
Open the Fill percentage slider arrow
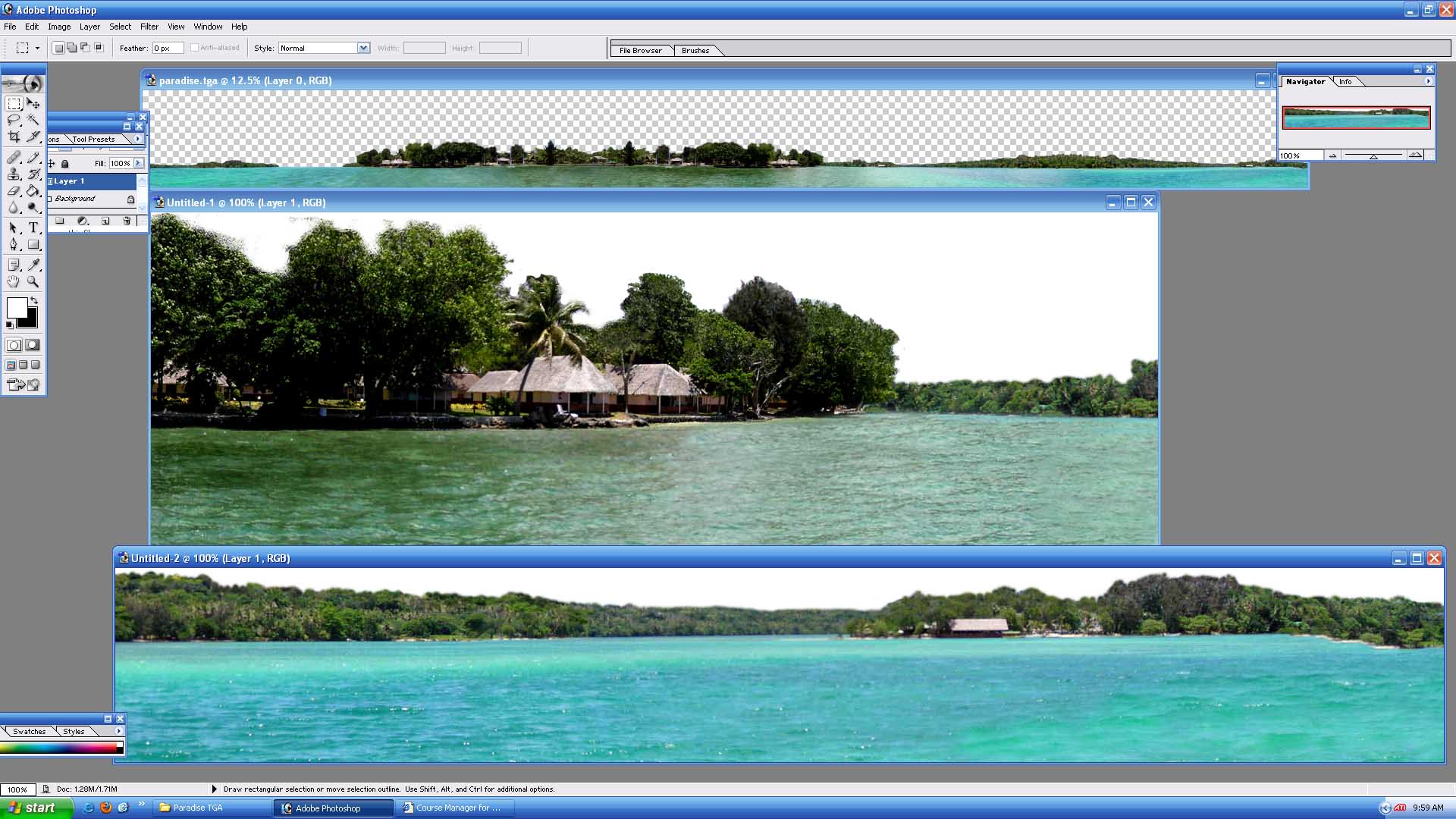point(139,163)
